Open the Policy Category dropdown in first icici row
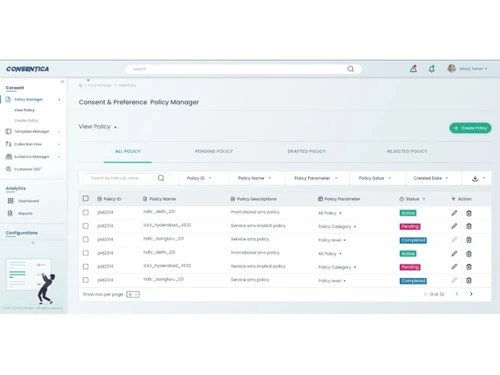The height and width of the screenshot is (375, 500). [337, 226]
